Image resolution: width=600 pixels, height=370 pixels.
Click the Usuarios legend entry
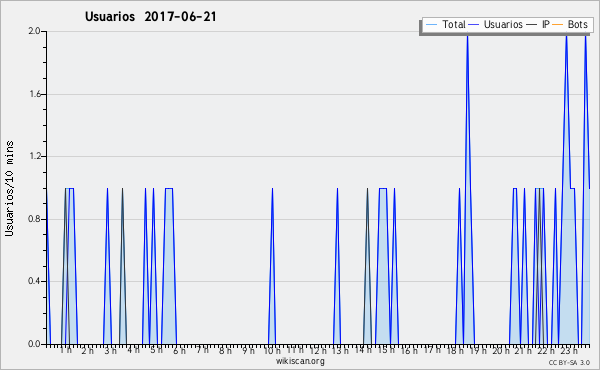(x=495, y=24)
